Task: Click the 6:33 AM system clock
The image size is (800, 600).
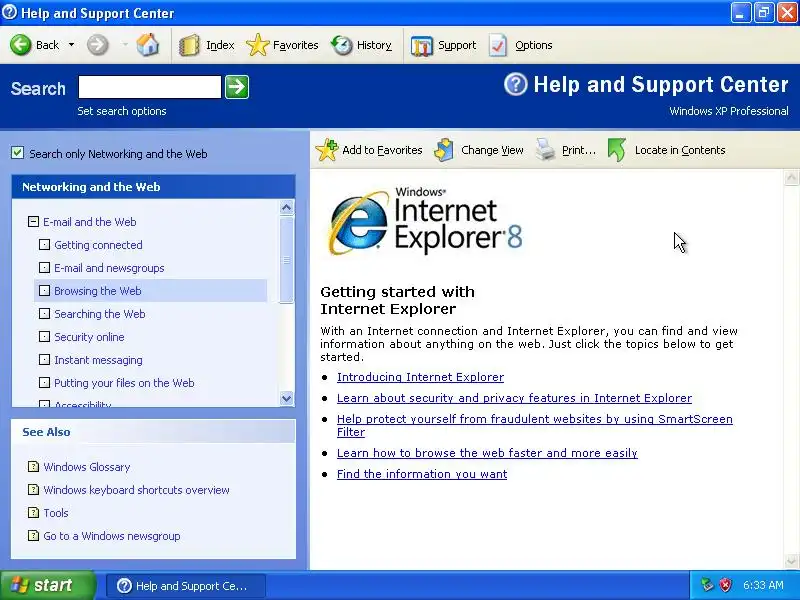Action: point(763,585)
